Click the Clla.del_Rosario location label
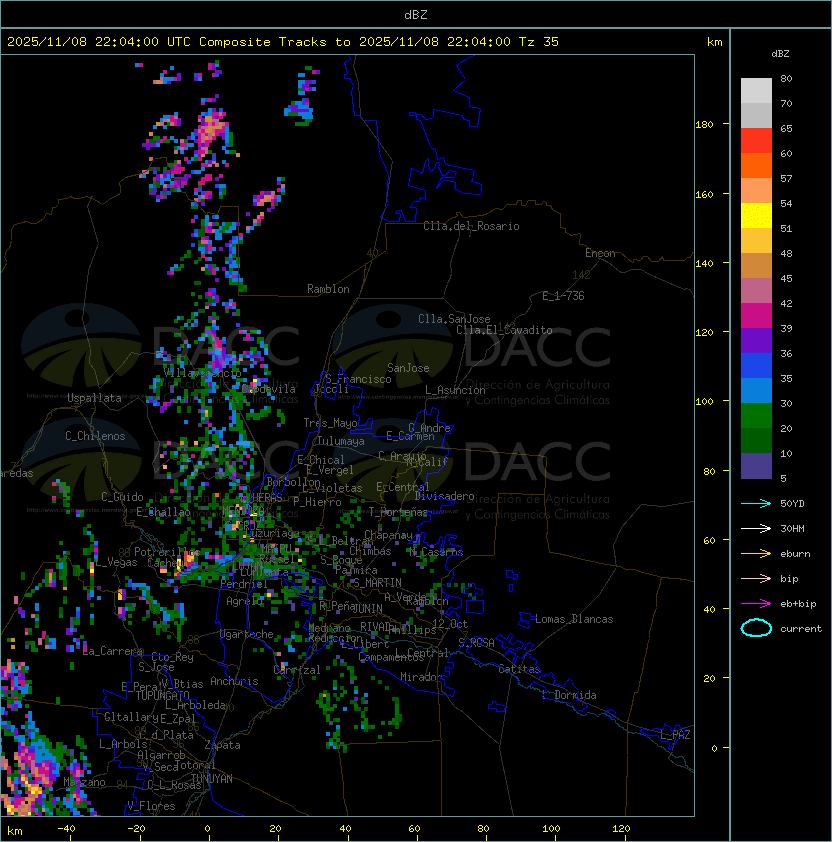The height and width of the screenshot is (842, 832). 471,226
